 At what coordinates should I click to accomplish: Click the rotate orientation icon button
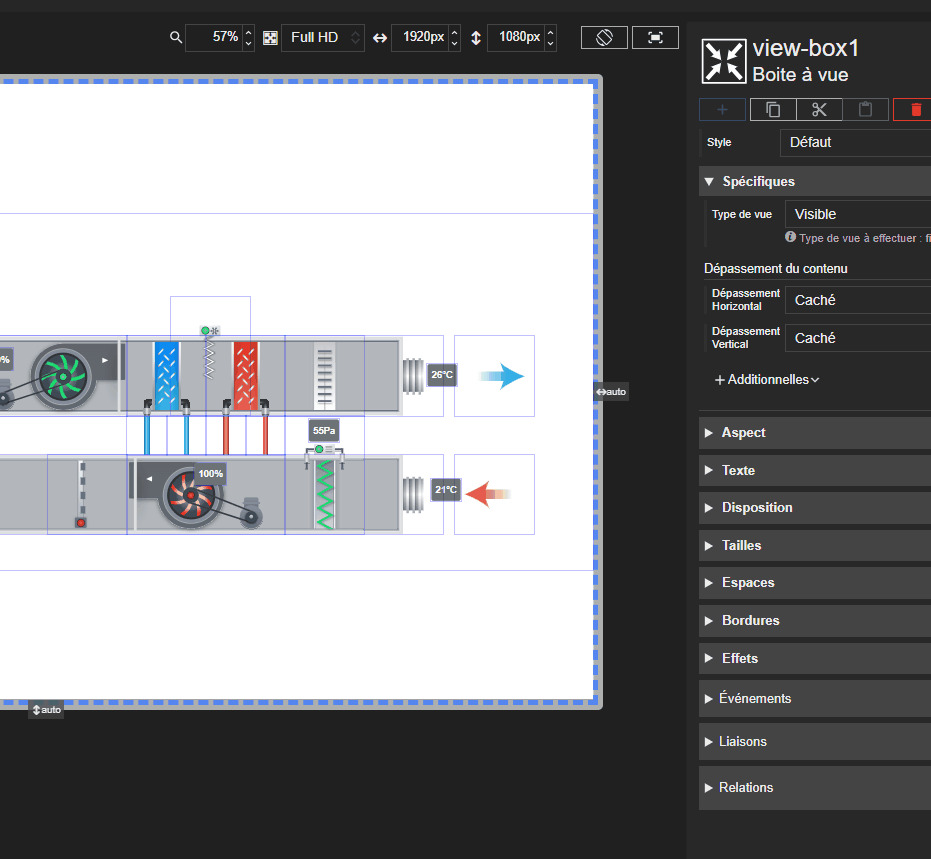604,37
